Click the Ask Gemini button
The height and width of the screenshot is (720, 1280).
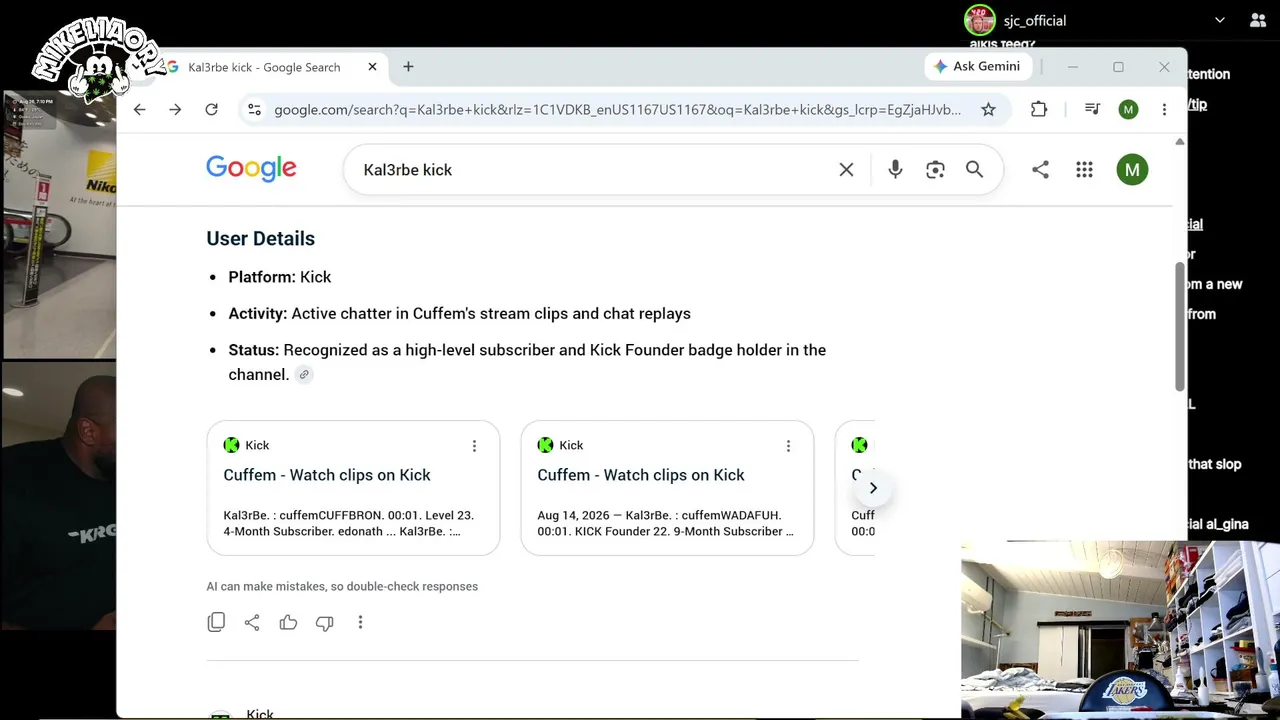pos(976,66)
